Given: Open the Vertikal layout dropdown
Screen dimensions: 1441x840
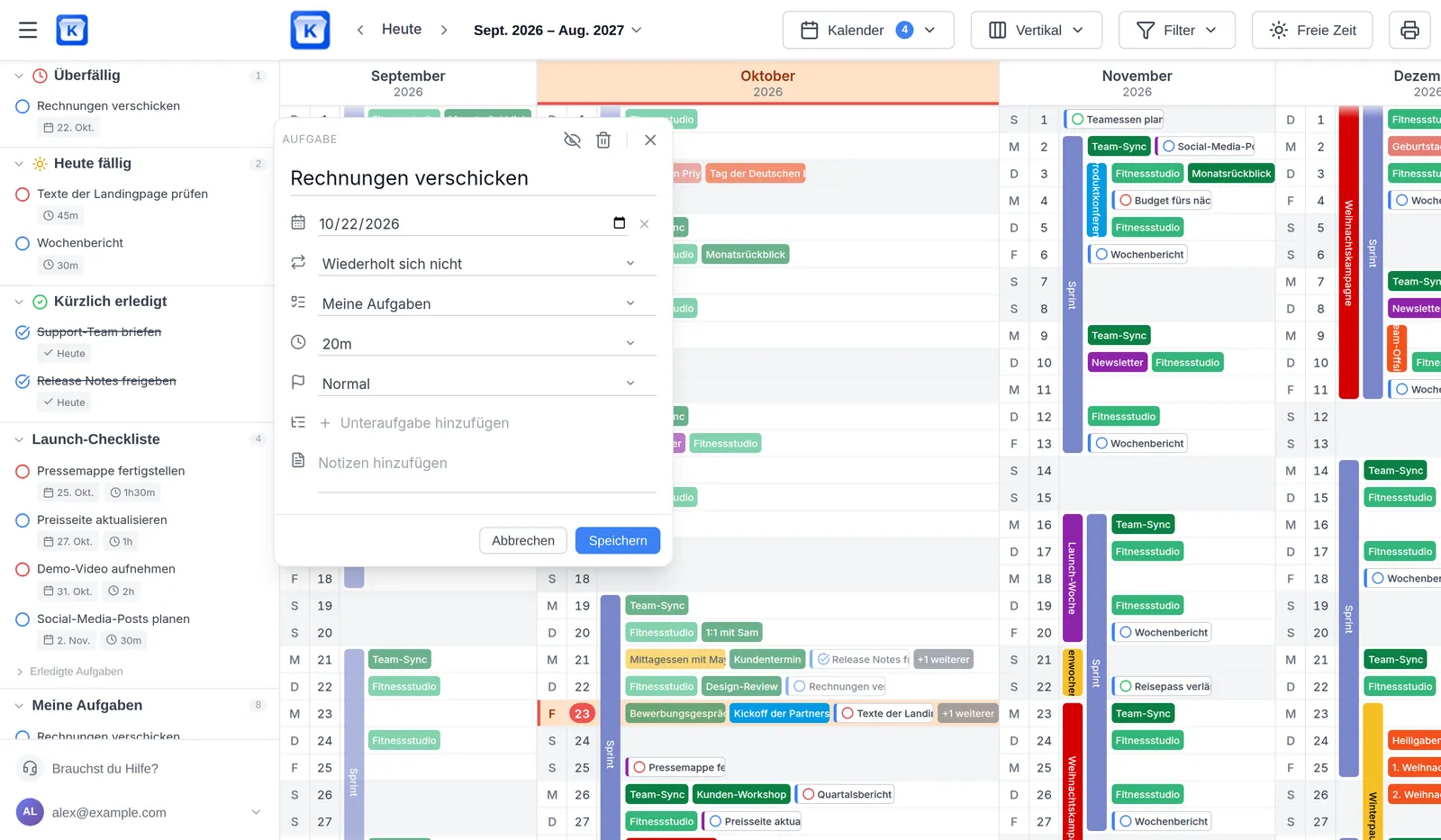Looking at the screenshot, I should point(1037,30).
